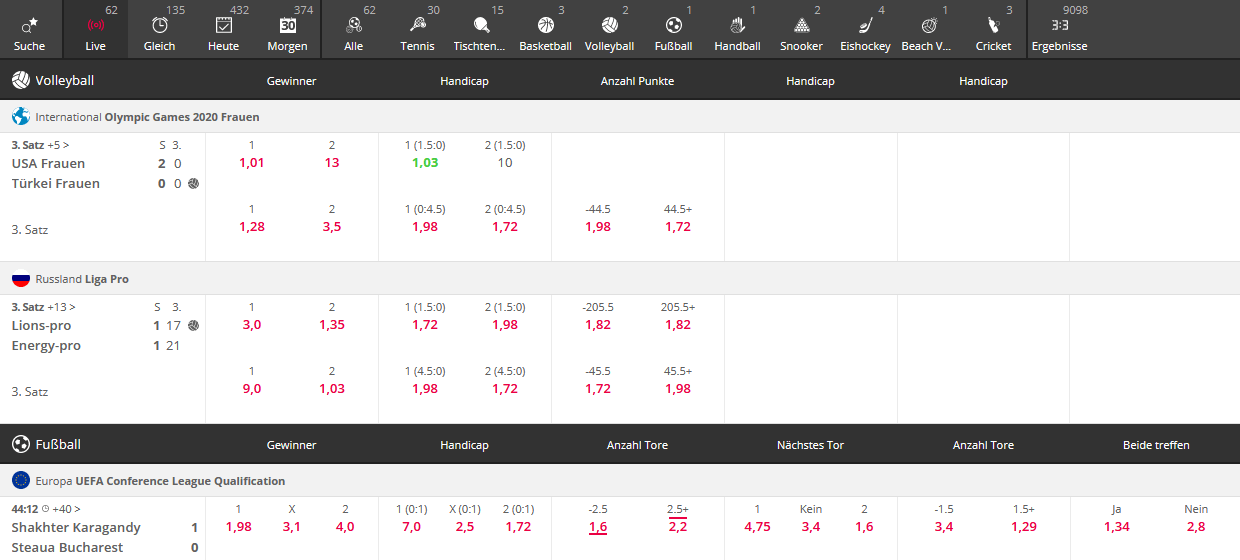Image resolution: width=1240 pixels, height=560 pixels.
Task: Select next goal Kein odds 3,4
Action: coord(811,527)
